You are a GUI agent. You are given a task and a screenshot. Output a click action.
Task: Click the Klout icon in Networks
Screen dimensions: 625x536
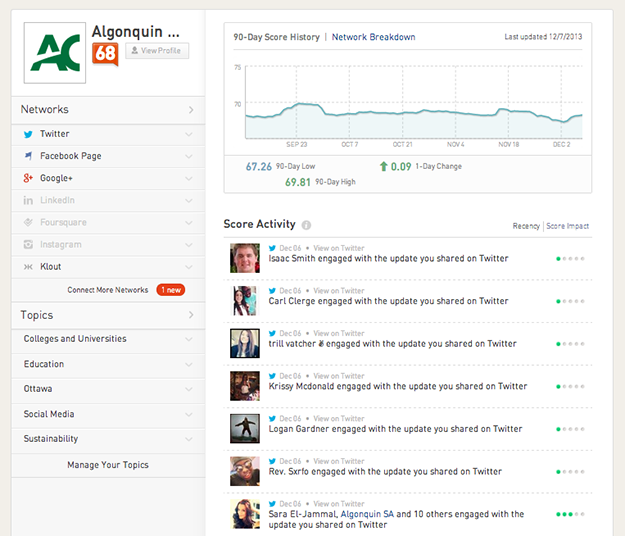point(28,267)
